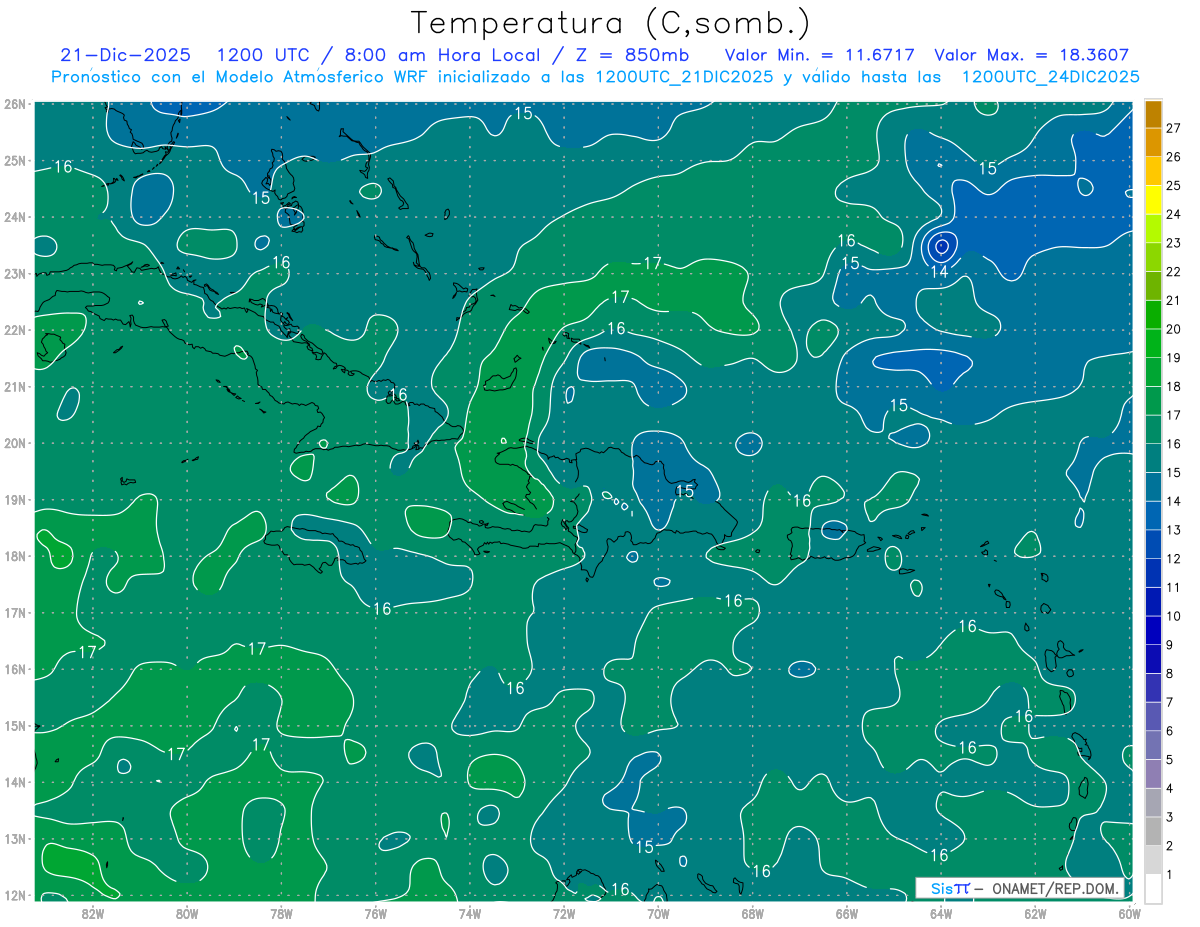Click the 18N latitude axis label
Viewport: 1200px width, 927px height.
[14, 556]
